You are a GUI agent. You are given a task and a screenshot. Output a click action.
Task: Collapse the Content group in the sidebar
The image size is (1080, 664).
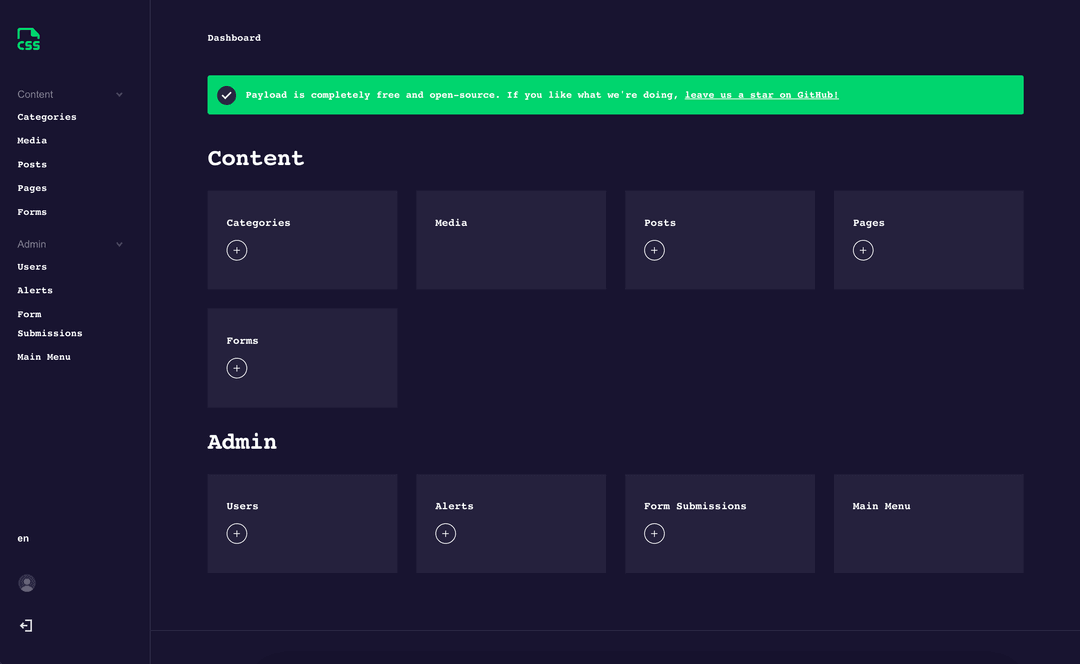click(x=119, y=94)
